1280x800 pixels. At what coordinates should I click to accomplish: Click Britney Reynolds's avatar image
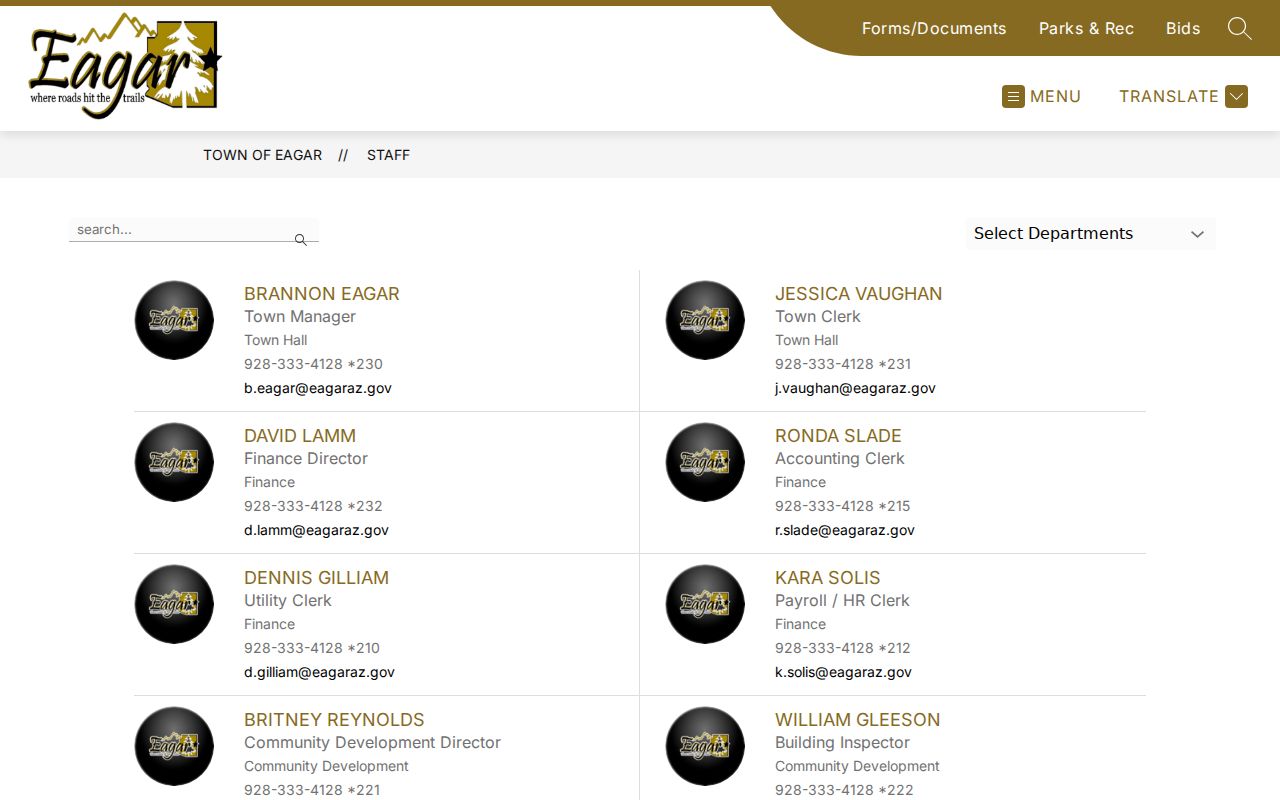pyautogui.click(x=174, y=746)
